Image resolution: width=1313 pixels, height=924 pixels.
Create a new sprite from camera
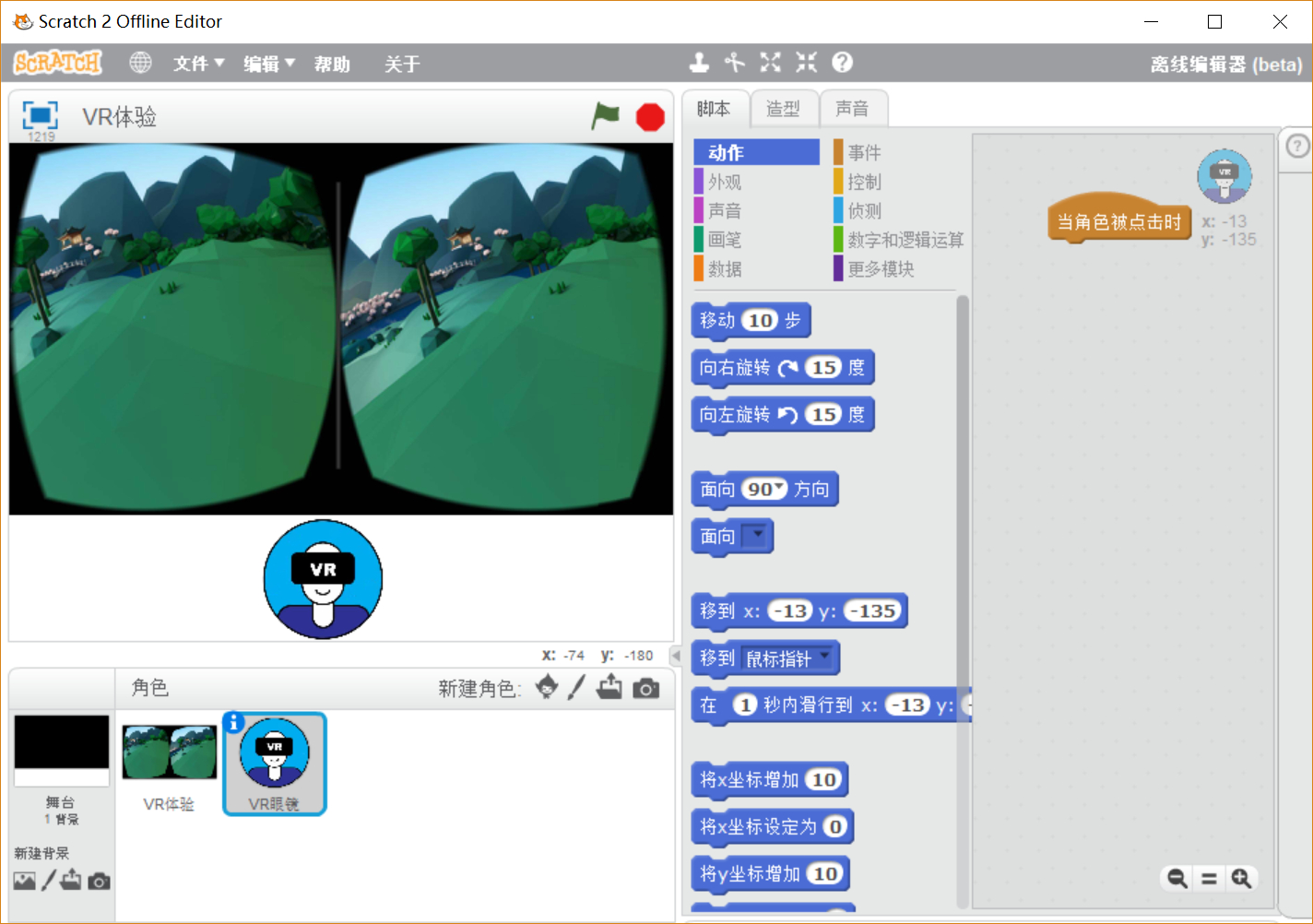pos(646,688)
